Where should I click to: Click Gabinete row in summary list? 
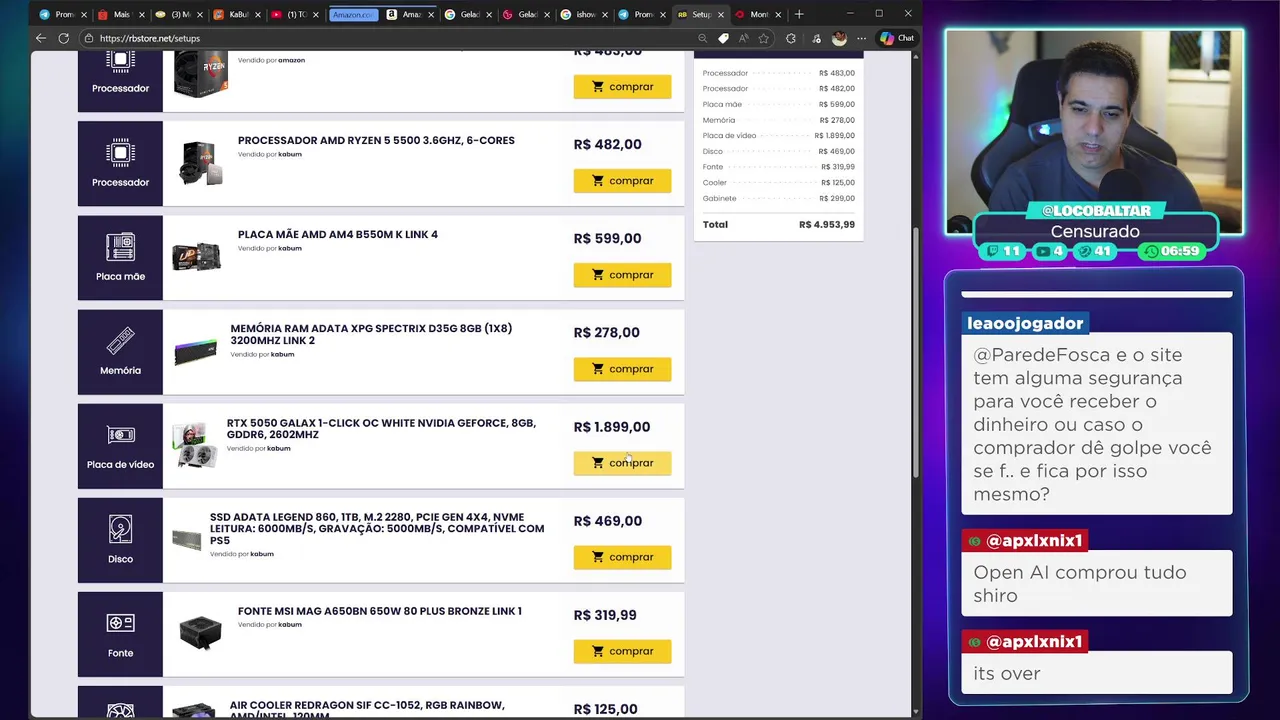[779, 198]
